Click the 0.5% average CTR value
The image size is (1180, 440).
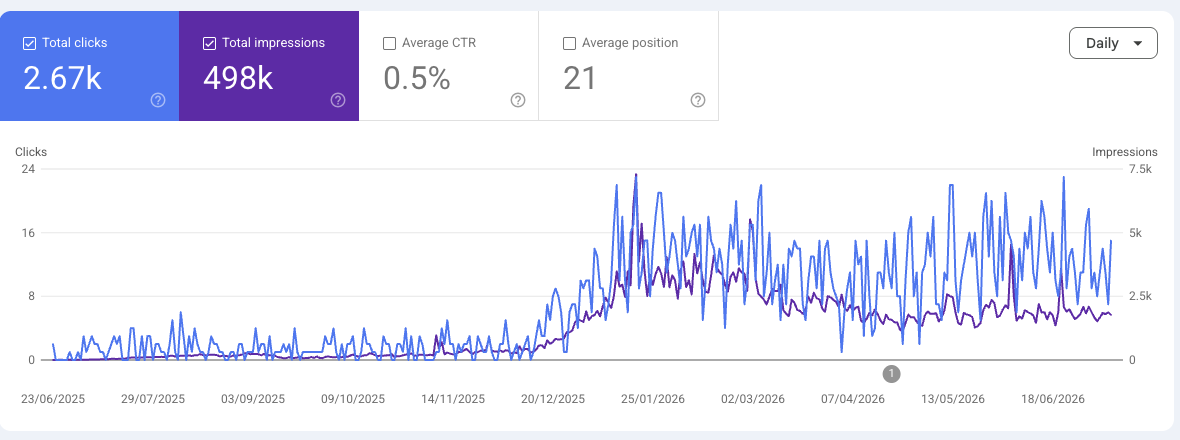tap(417, 77)
